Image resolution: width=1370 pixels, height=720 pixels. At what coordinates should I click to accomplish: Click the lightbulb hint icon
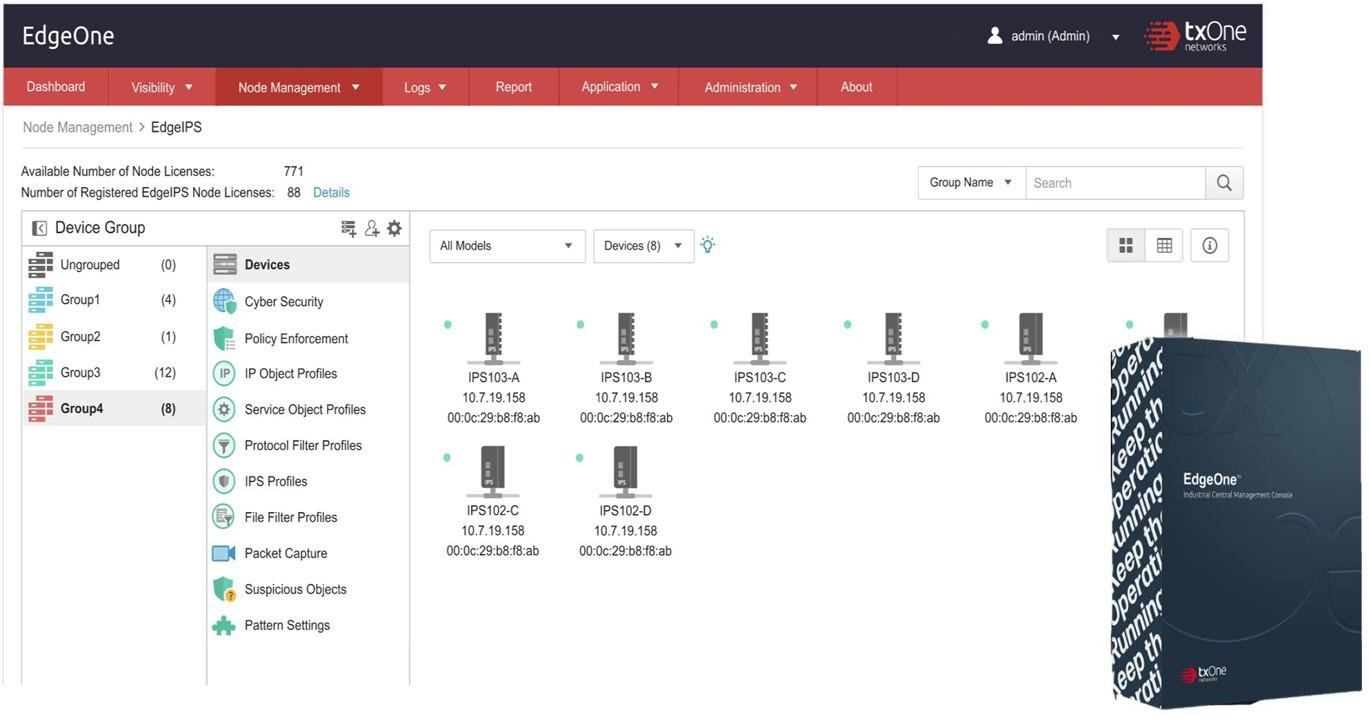pos(708,245)
